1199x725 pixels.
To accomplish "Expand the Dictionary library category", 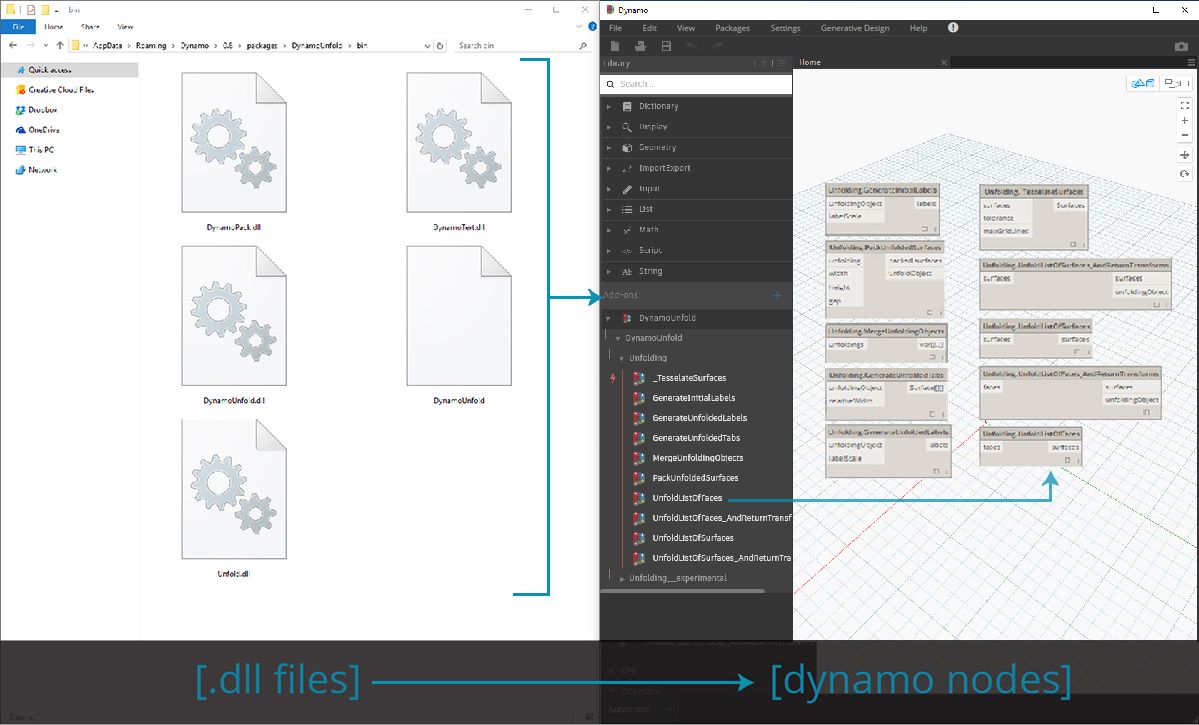I will tap(609, 106).
